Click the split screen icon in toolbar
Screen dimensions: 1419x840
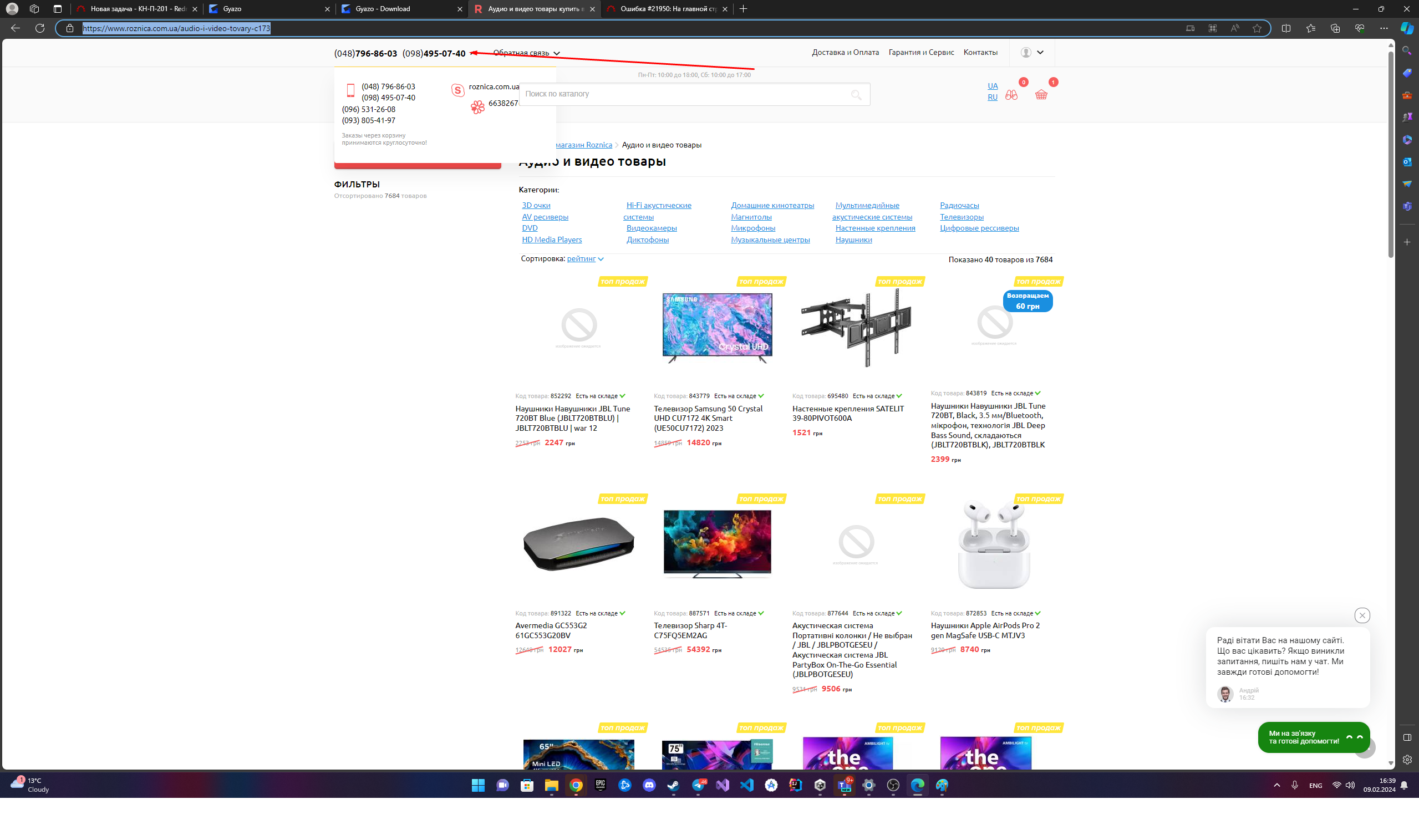[1286, 28]
